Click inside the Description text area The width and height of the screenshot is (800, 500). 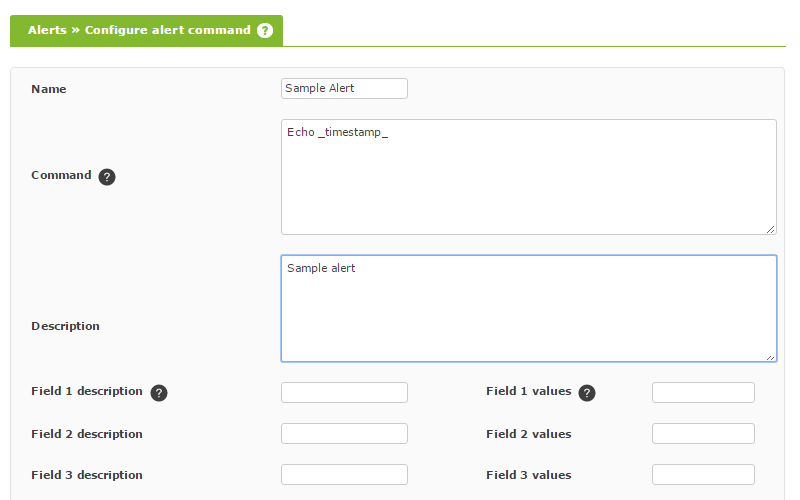click(x=529, y=309)
